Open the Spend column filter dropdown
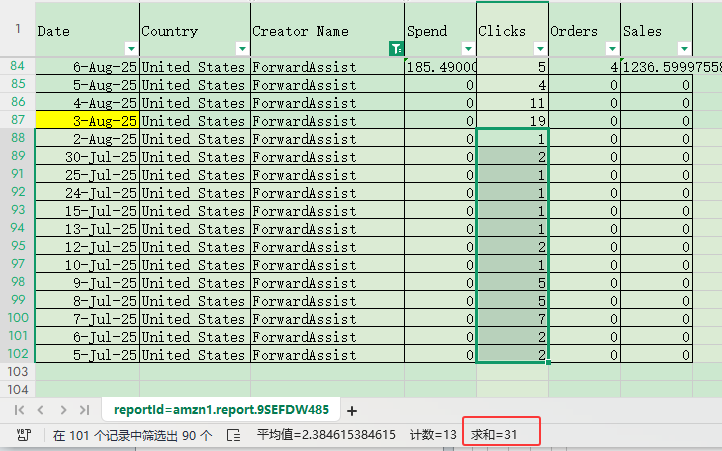 [x=468, y=48]
